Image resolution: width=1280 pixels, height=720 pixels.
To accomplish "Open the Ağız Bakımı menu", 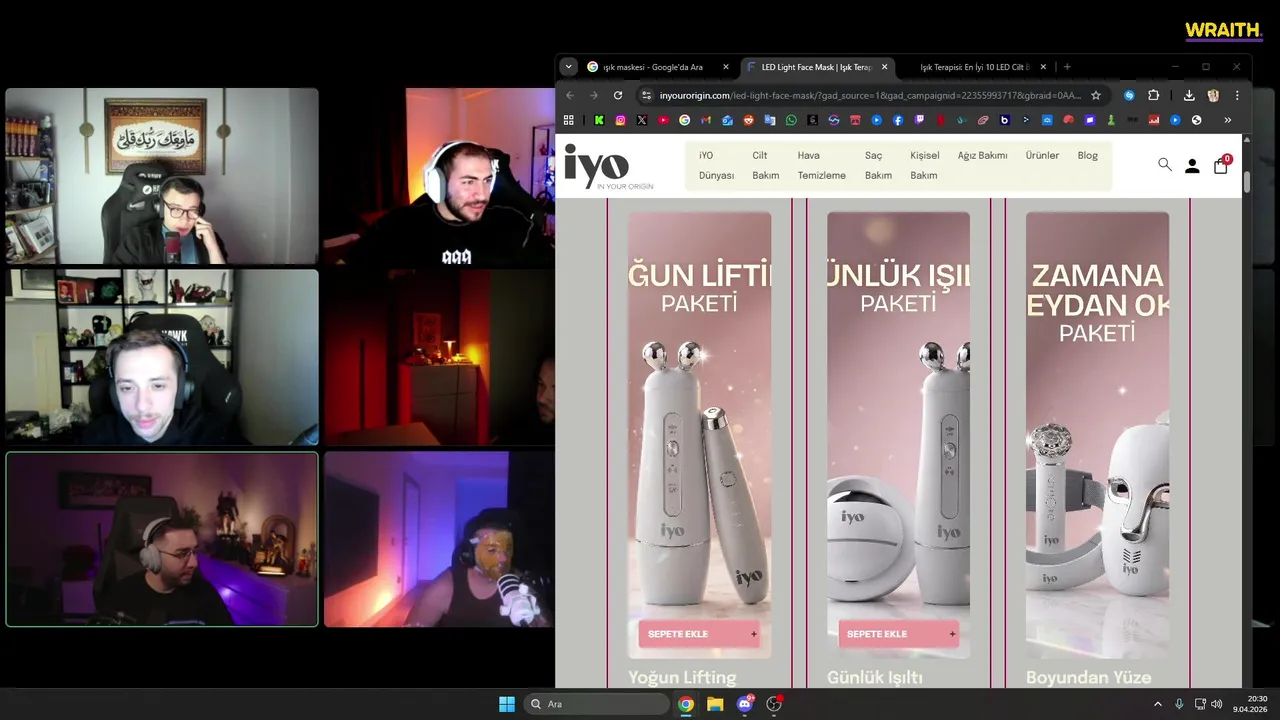I will (x=982, y=155).
